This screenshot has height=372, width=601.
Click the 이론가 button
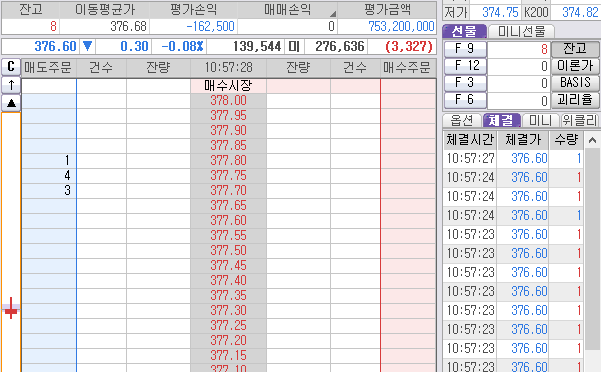[575, 66]
